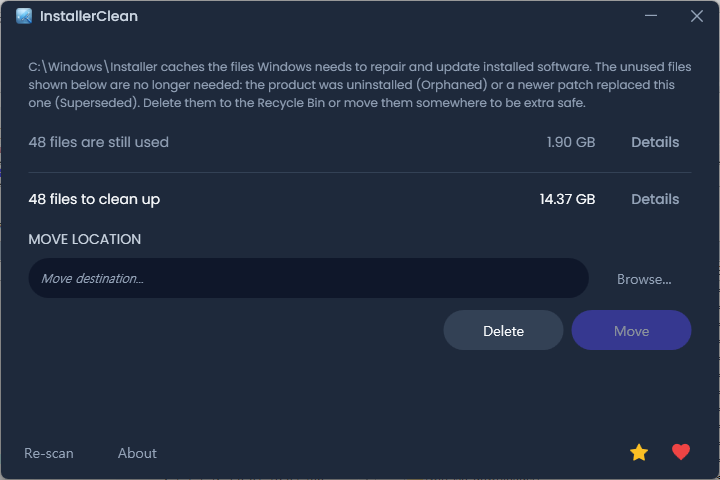Click the InstallerClean title text

[89, 16]
